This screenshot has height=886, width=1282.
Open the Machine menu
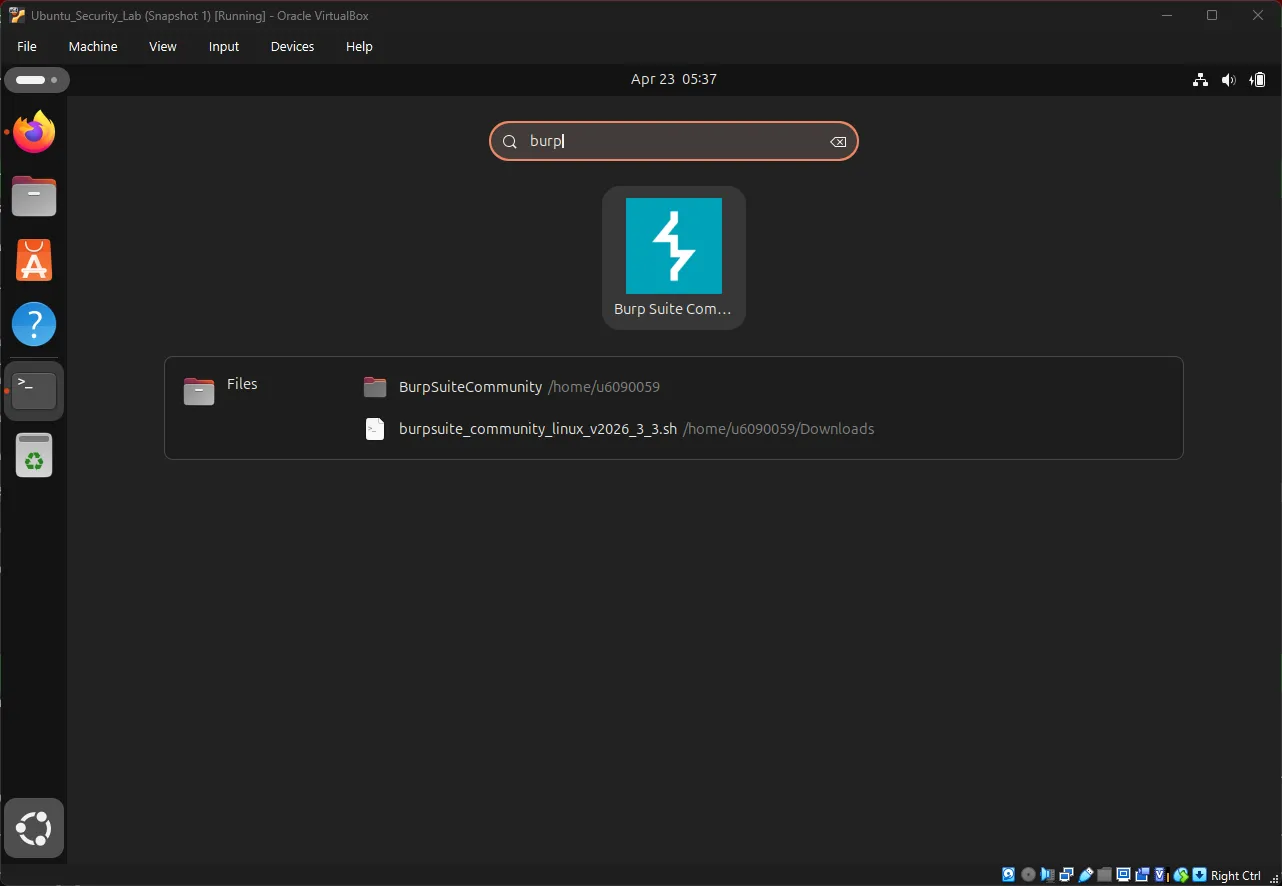tap(92, 46)
